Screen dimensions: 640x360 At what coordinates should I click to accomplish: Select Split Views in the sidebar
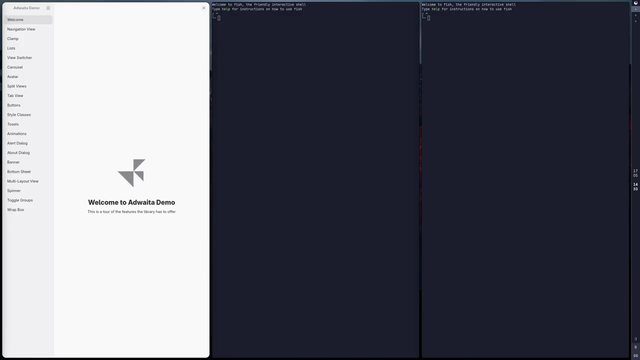[29, 86]
